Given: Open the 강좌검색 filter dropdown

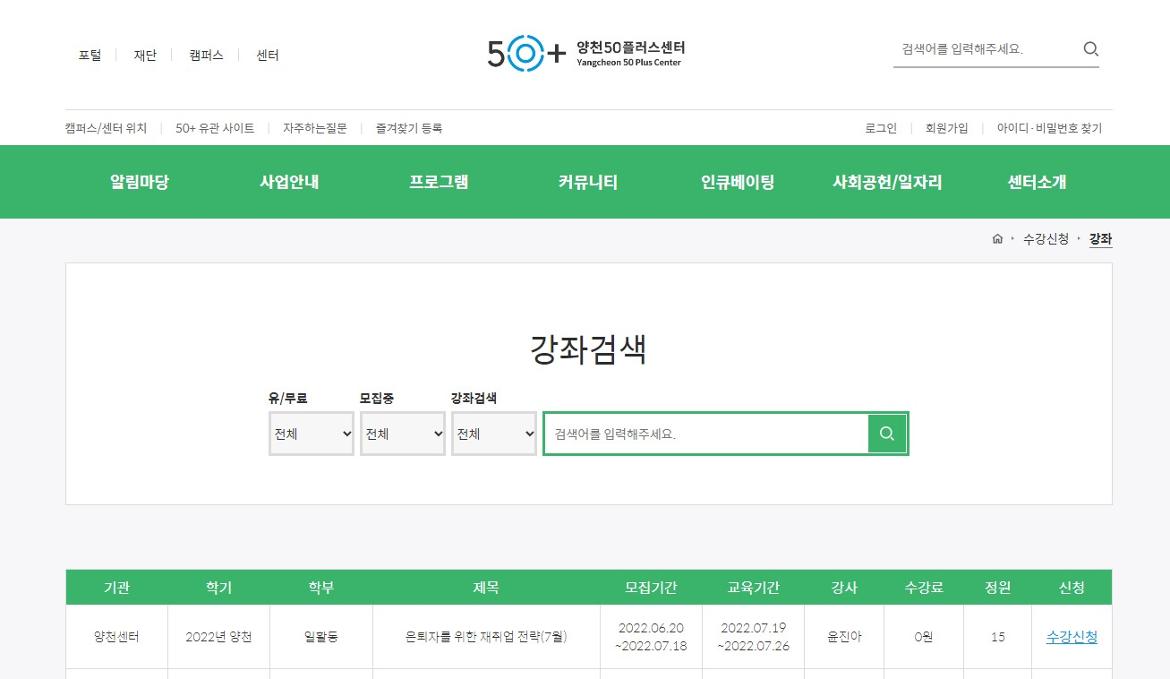Looking at the screenshot, I should pyautogui.click(x=493, y=433).
